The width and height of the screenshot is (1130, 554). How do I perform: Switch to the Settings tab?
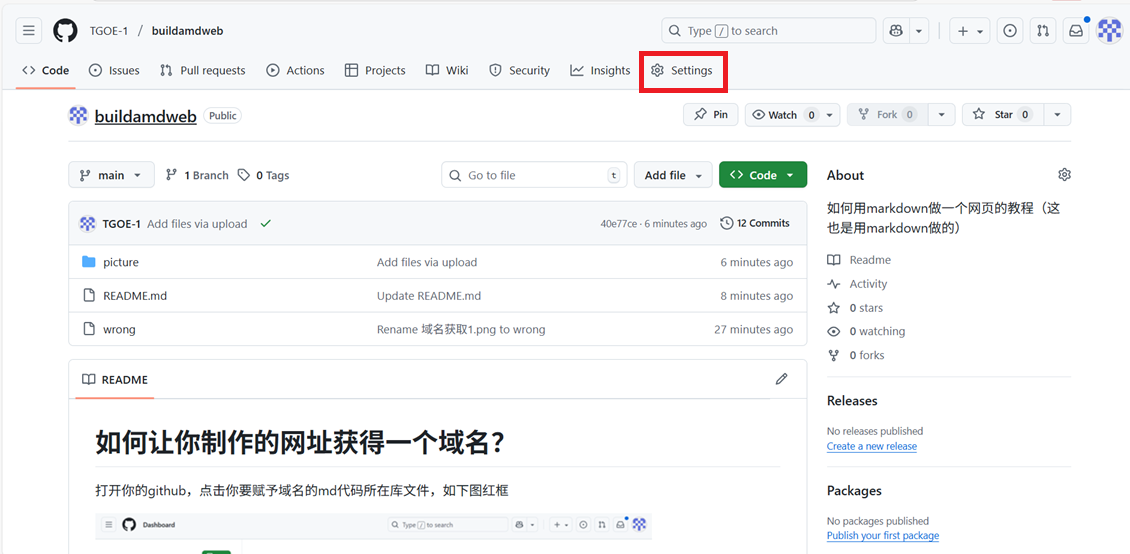[x=682, y=71]
